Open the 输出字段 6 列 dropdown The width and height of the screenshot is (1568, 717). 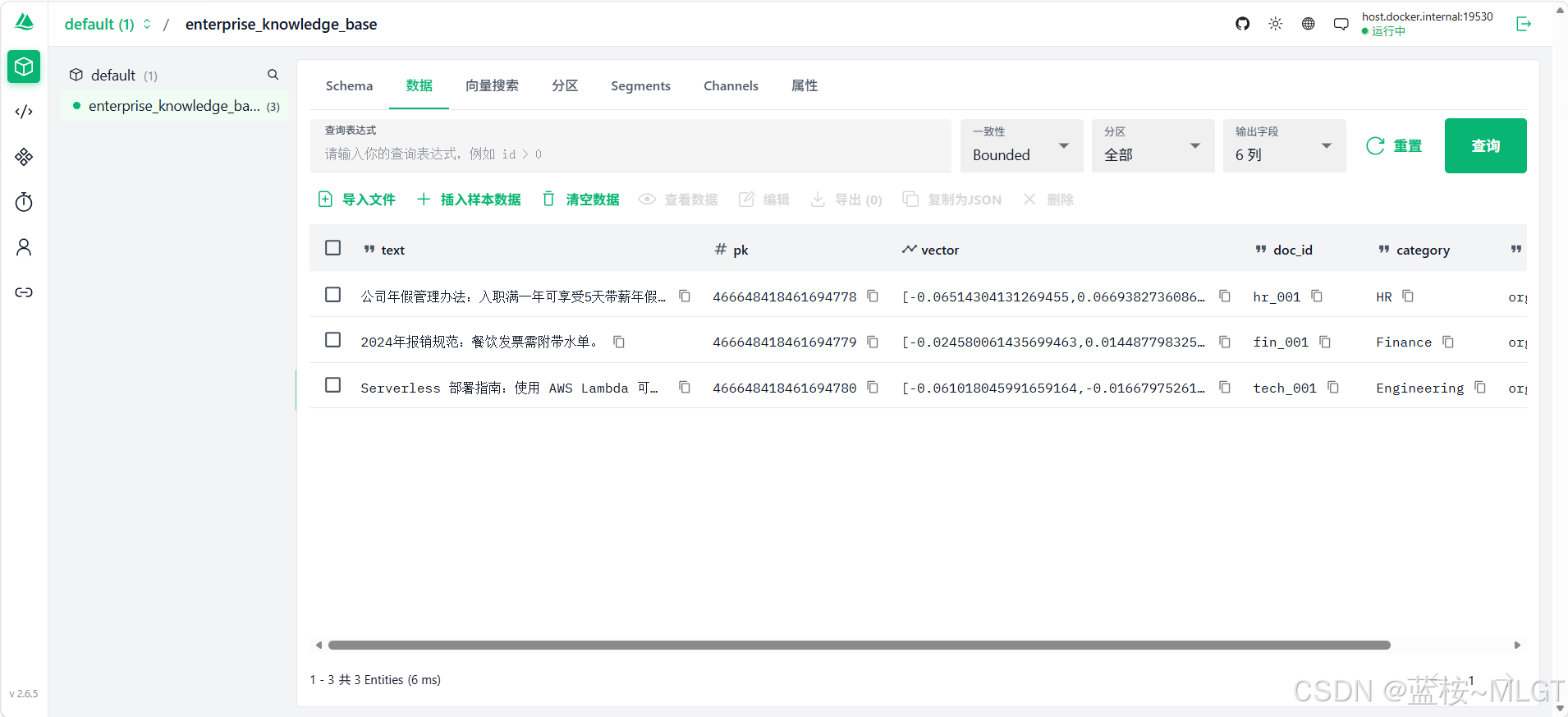1285,145
